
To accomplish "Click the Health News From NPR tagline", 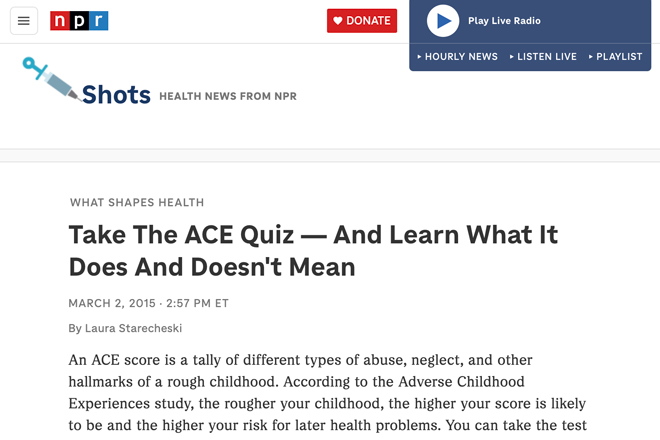I will point(228,96).
